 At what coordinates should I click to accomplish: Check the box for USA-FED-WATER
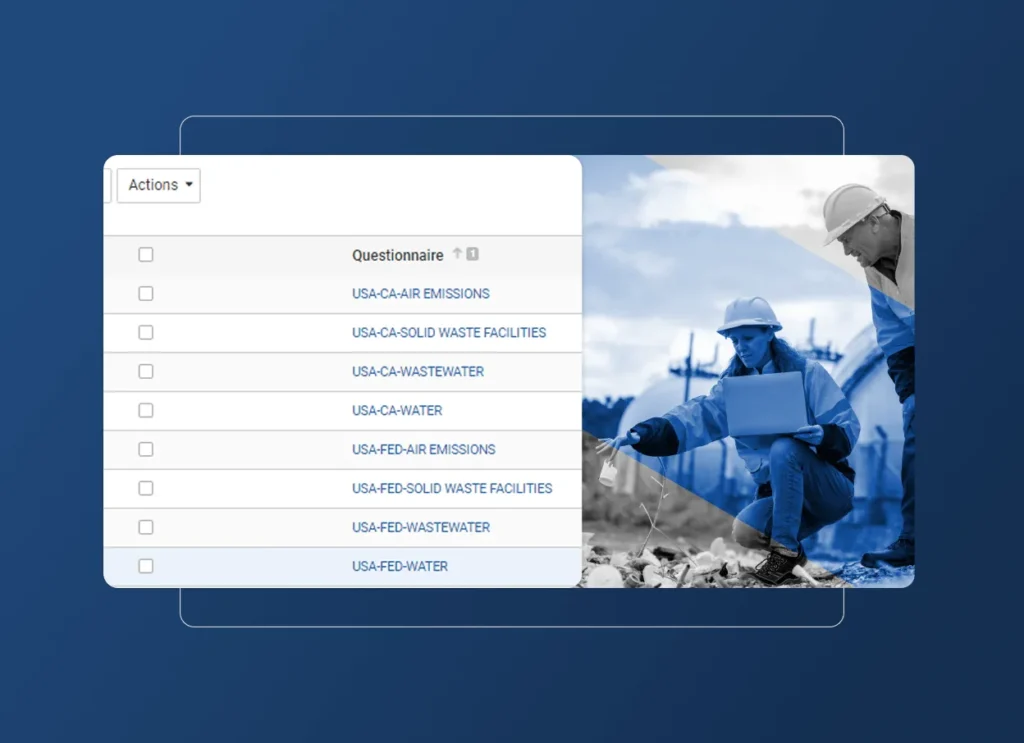146,565
